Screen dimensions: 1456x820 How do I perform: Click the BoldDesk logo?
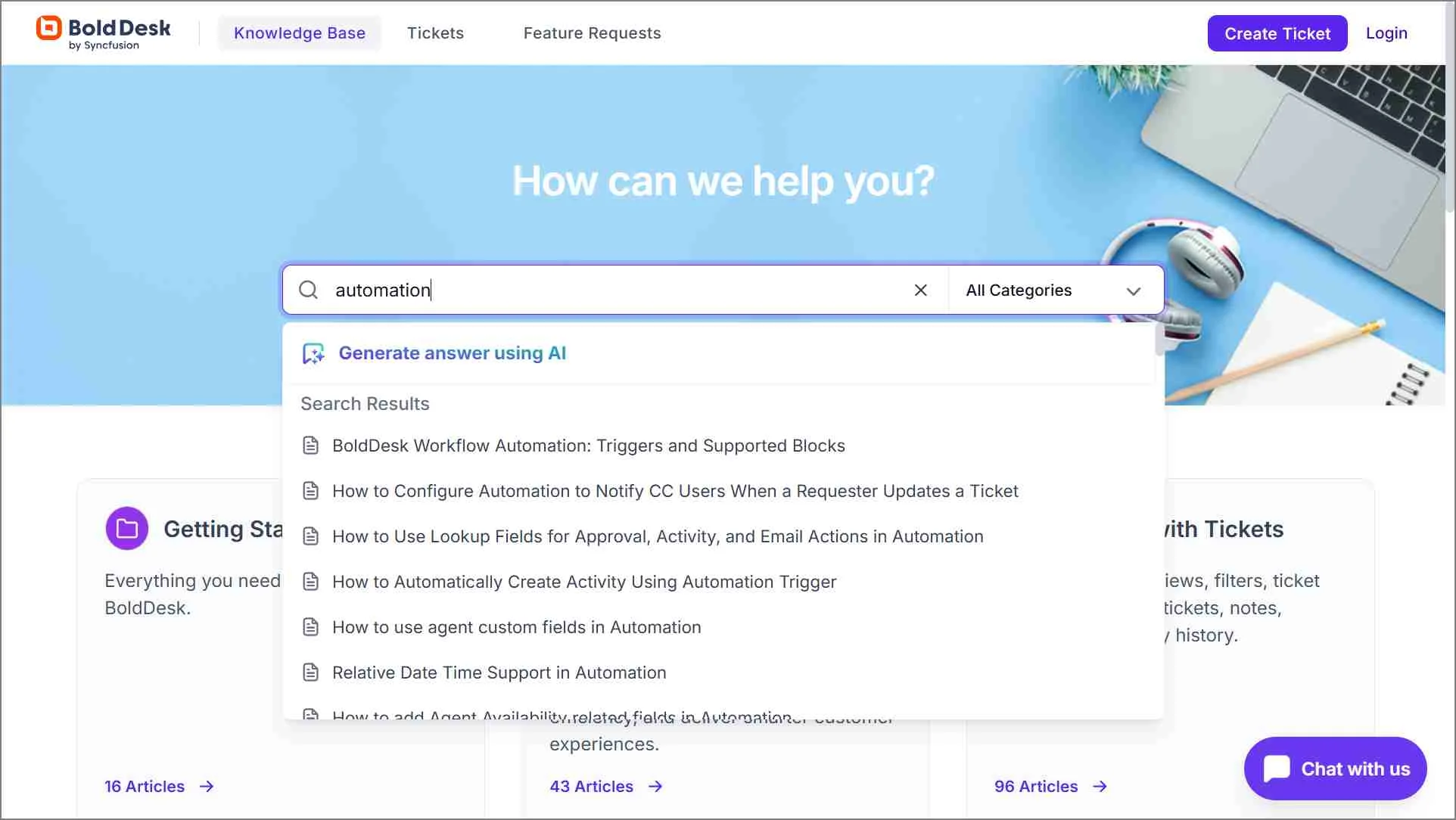click(102, 31)
